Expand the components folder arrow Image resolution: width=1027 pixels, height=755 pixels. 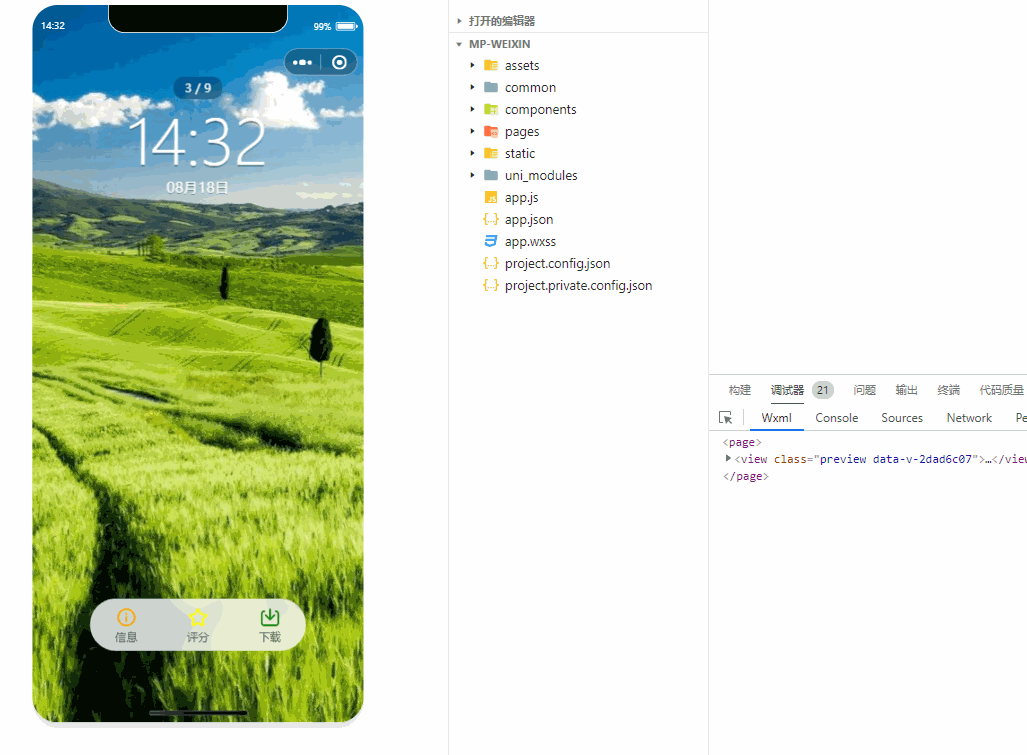click(x=472, y=109)
